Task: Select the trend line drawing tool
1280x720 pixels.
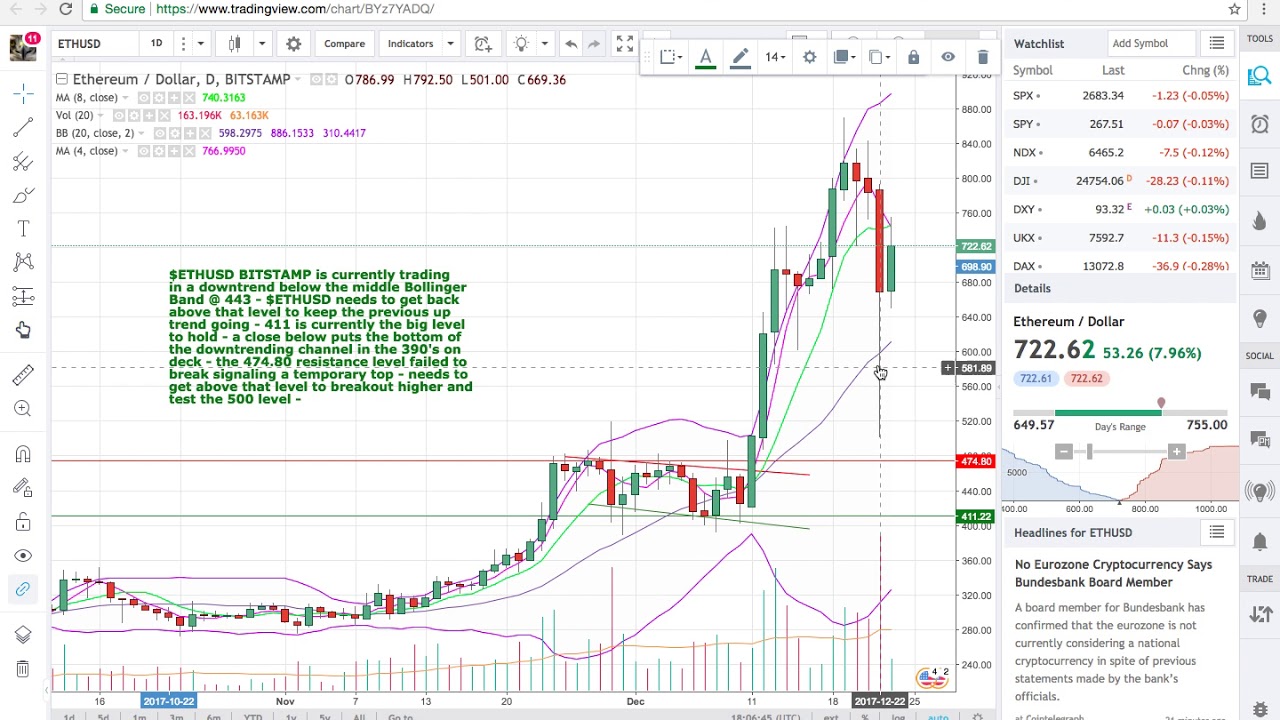Action: (x=23, y=128)
